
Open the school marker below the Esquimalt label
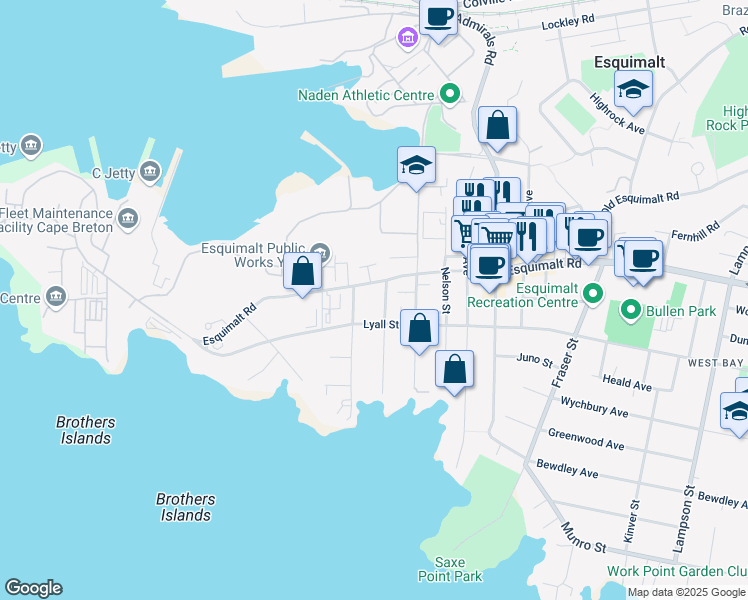click(633, 92)
